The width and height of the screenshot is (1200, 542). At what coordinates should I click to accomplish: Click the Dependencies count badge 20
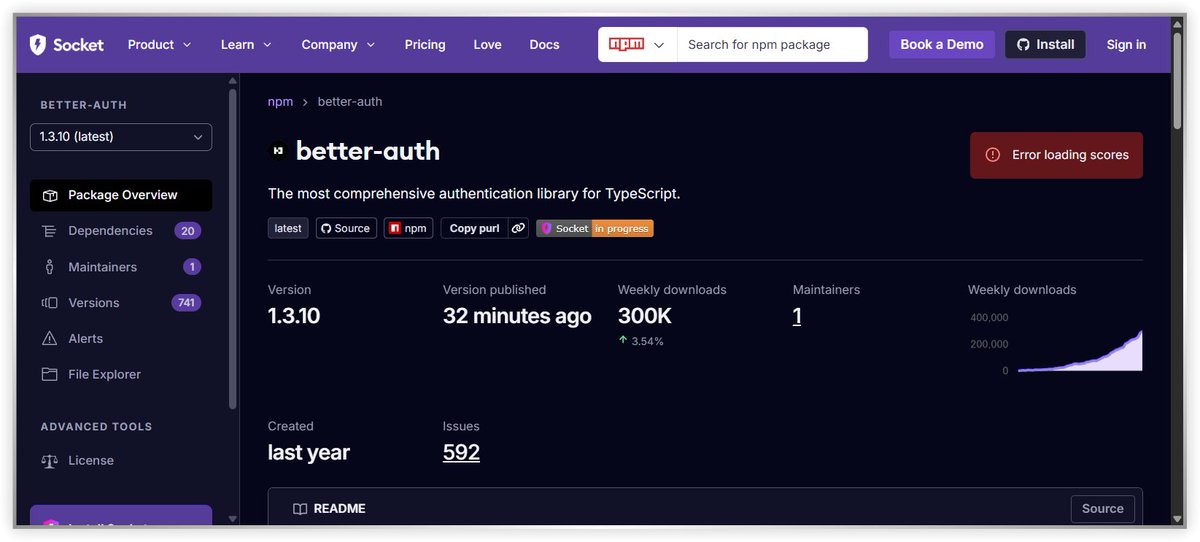(x=187, y=231)
